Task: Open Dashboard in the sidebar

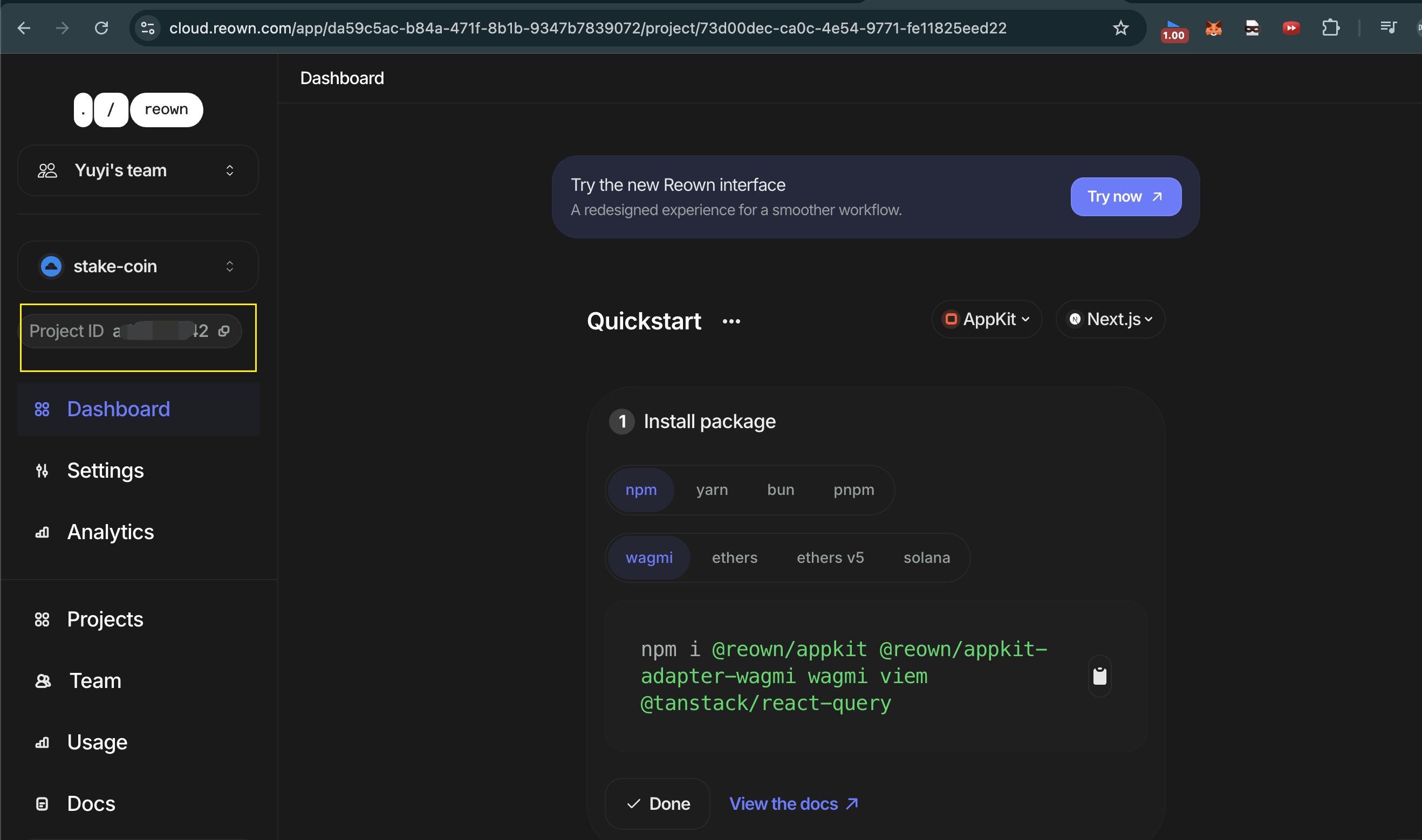Action: click(138, 409)
